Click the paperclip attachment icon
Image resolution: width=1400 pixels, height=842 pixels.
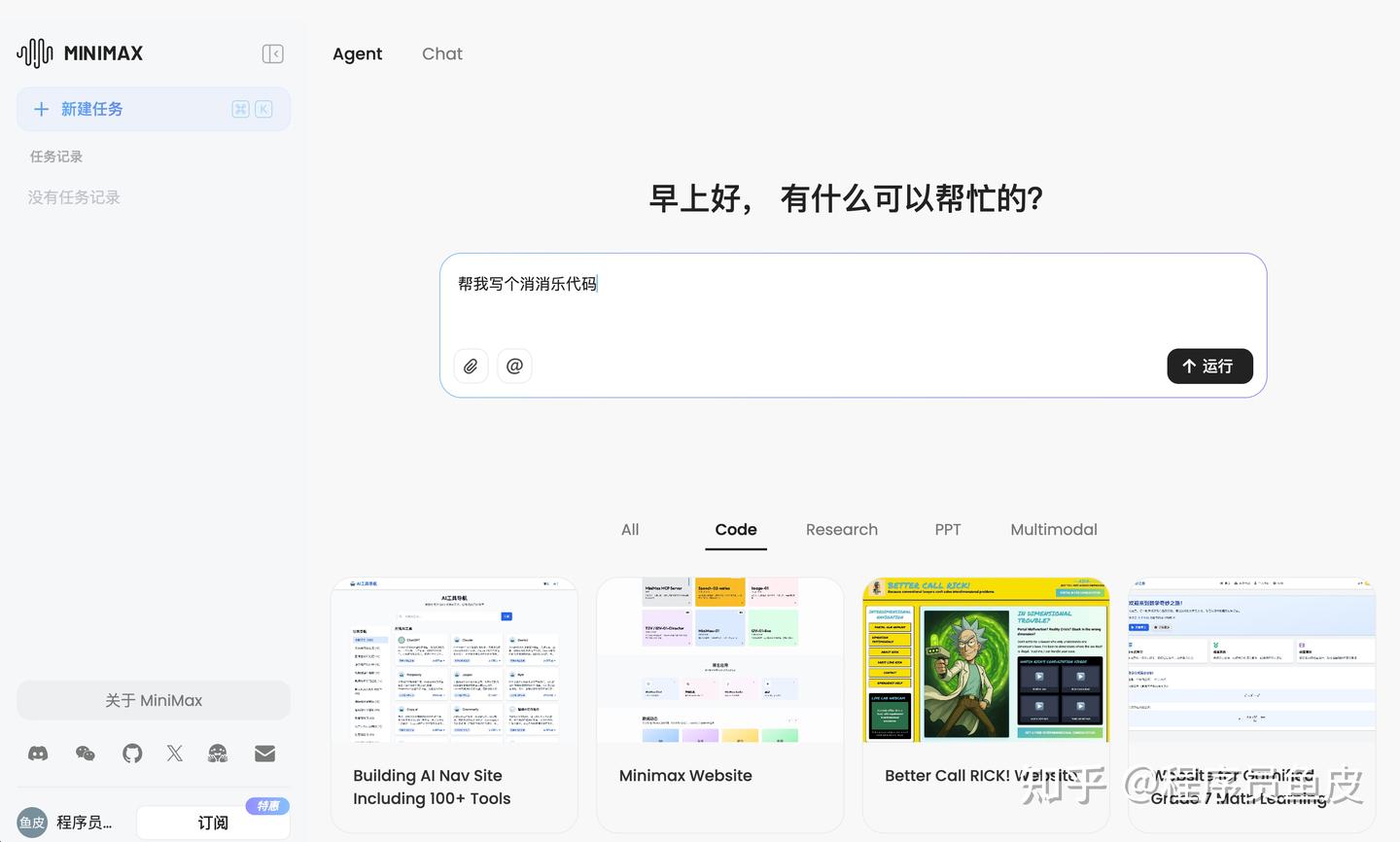pyautogui.click(x=471, y=366)
